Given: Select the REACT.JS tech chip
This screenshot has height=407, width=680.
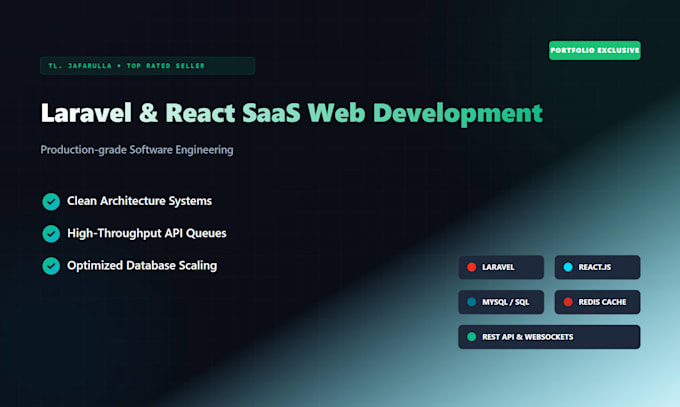Looking at the screenshot, I should click(x=597, y=267).
